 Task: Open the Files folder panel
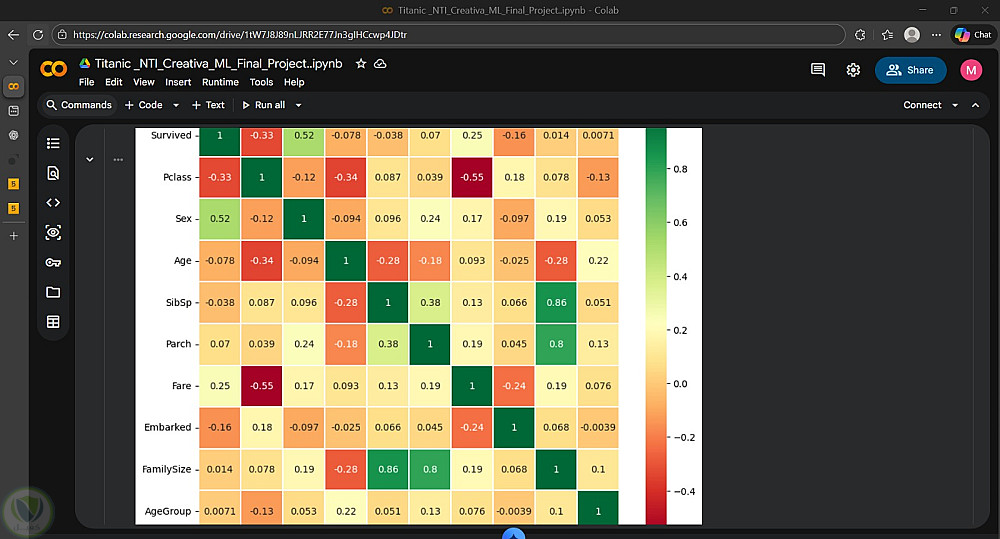click(53, 292)
